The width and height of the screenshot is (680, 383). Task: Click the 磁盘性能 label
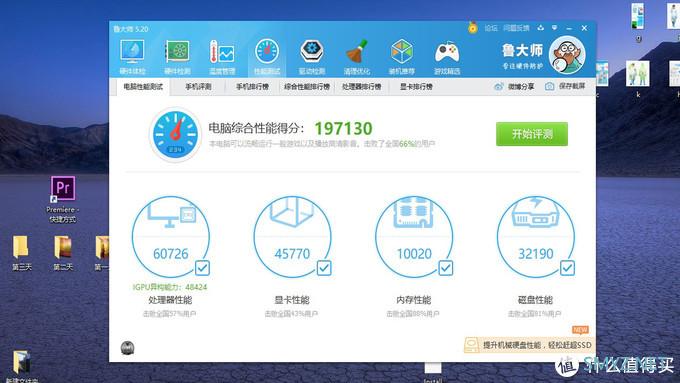pos(536,300)
